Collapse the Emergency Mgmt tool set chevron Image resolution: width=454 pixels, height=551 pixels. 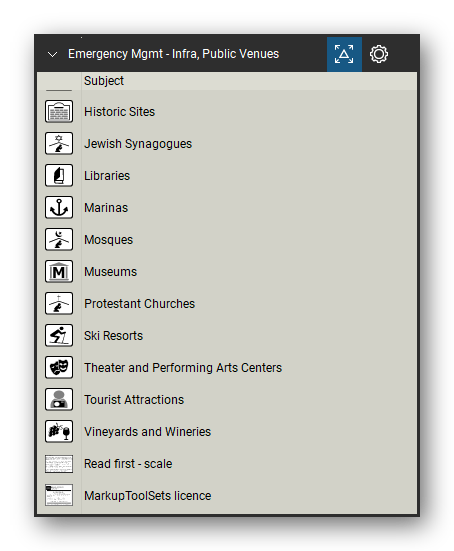click(x=53, y=54)
